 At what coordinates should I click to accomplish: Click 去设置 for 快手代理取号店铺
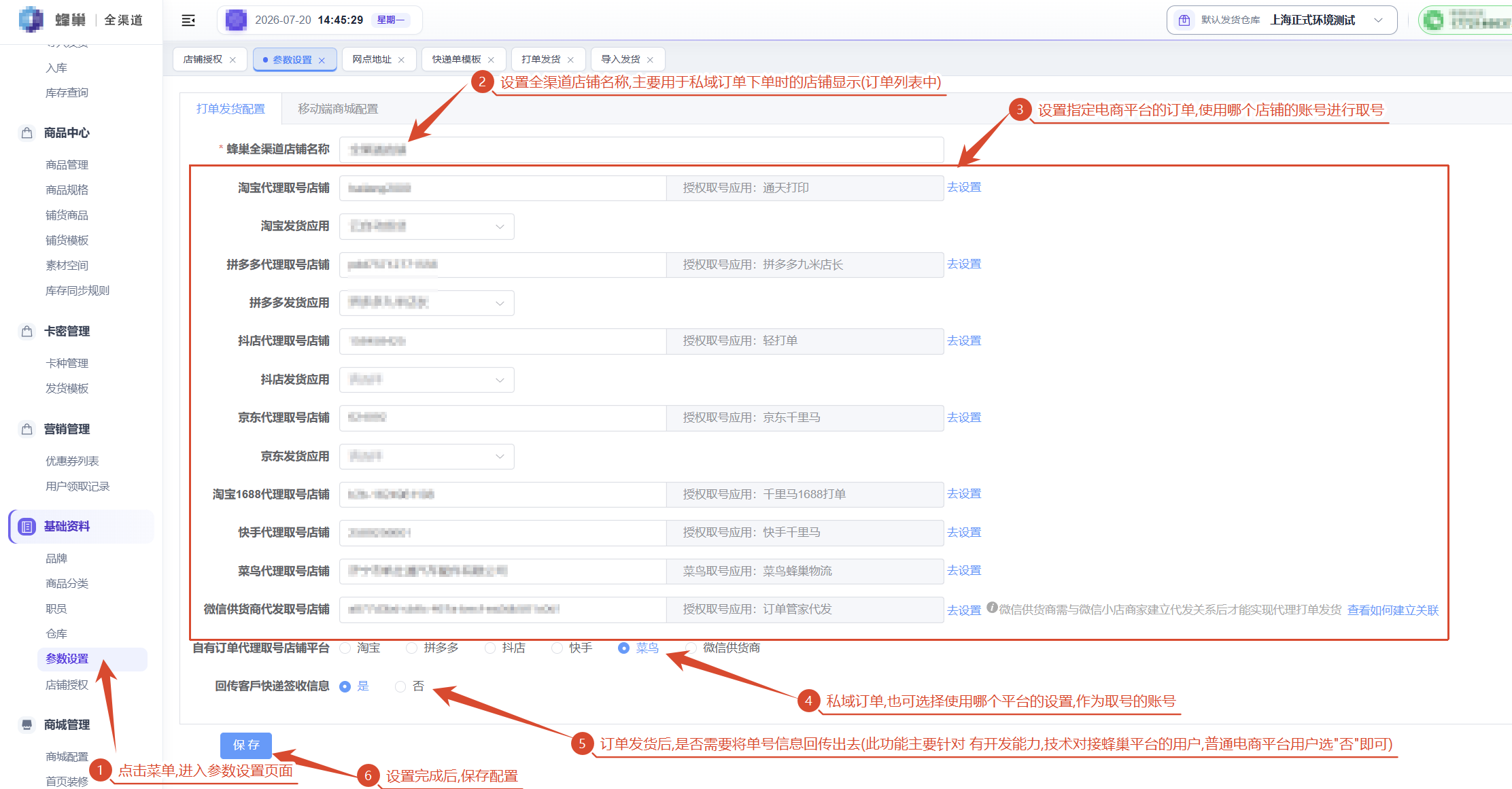pyautogui.click(x=964, y=533)
